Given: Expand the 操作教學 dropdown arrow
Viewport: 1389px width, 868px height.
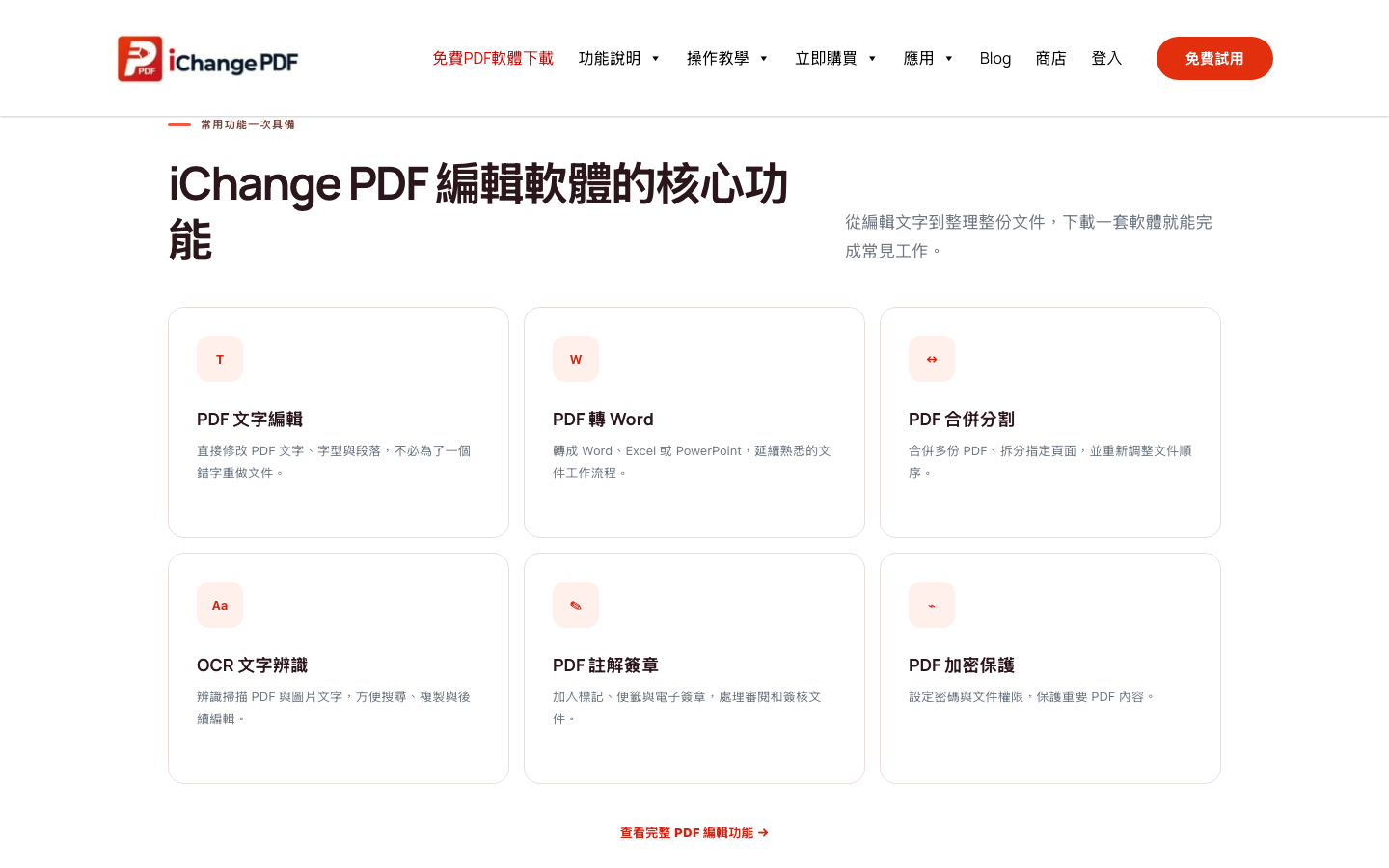Looking at the screenshot, I should (x=764, y=59).
